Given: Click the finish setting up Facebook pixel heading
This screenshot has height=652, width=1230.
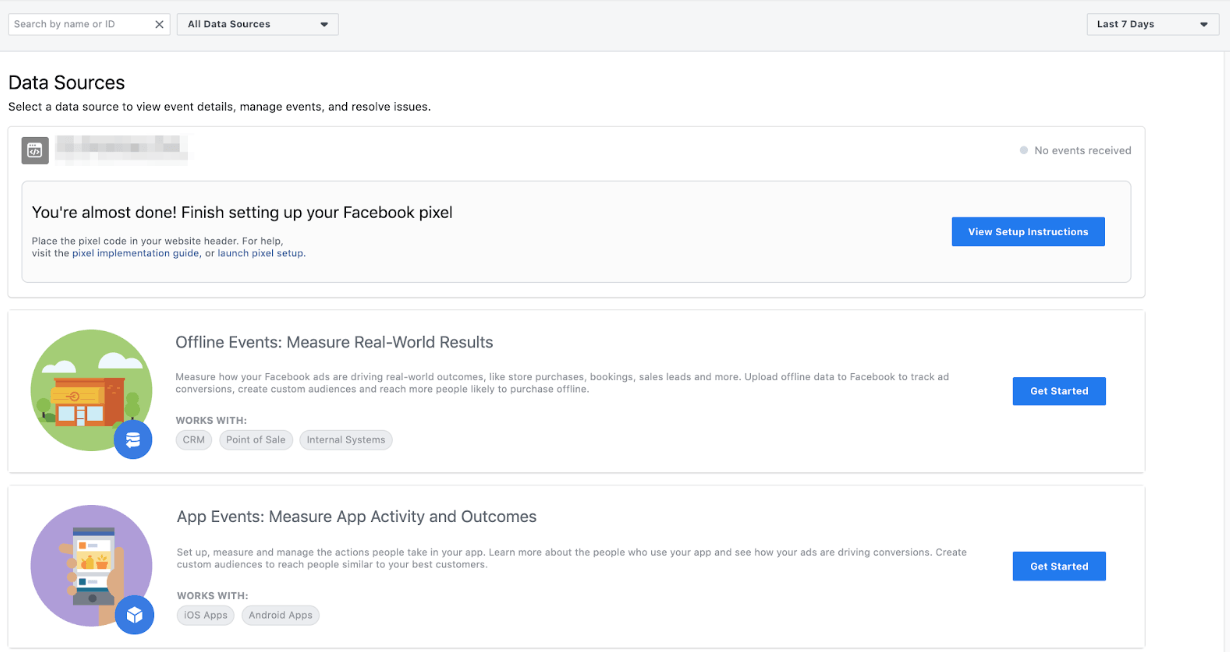Looking at the screenshot, I should click(x=242, y=212).
